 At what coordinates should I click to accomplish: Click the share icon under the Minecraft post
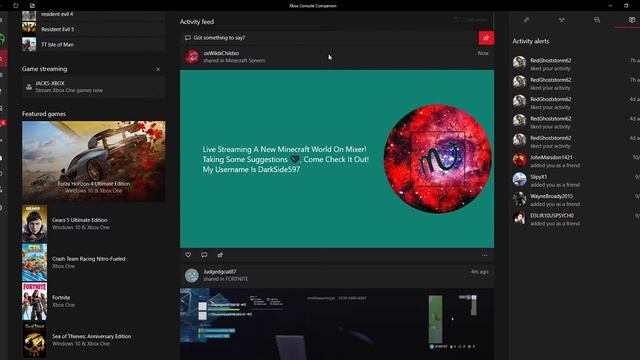click(220, 255)
